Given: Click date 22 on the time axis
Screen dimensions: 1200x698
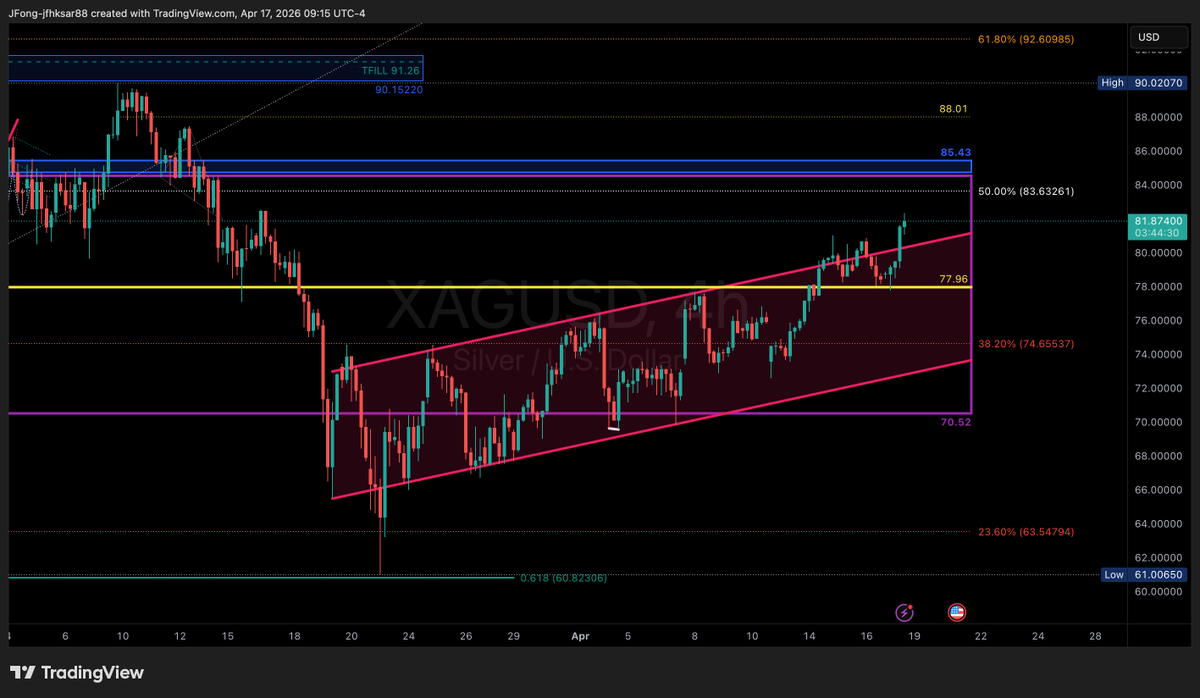Looking at the screenshot, I should click(981, 635).
